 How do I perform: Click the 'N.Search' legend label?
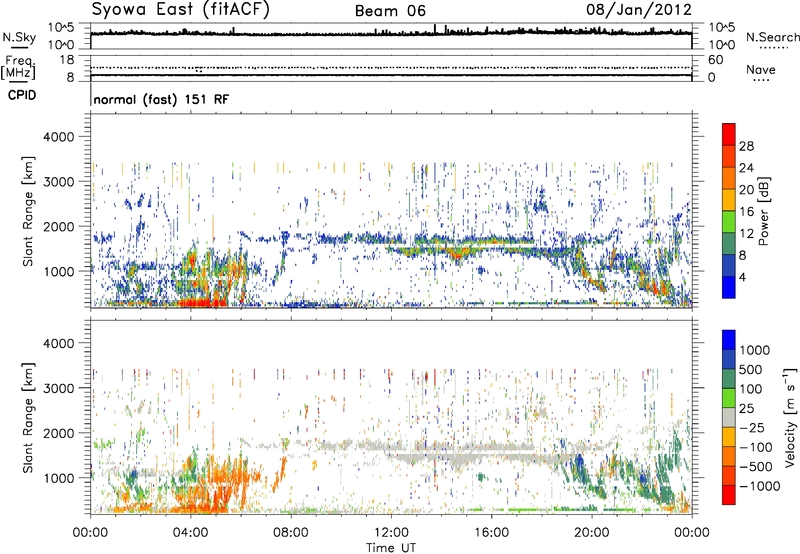click(772, 37)
